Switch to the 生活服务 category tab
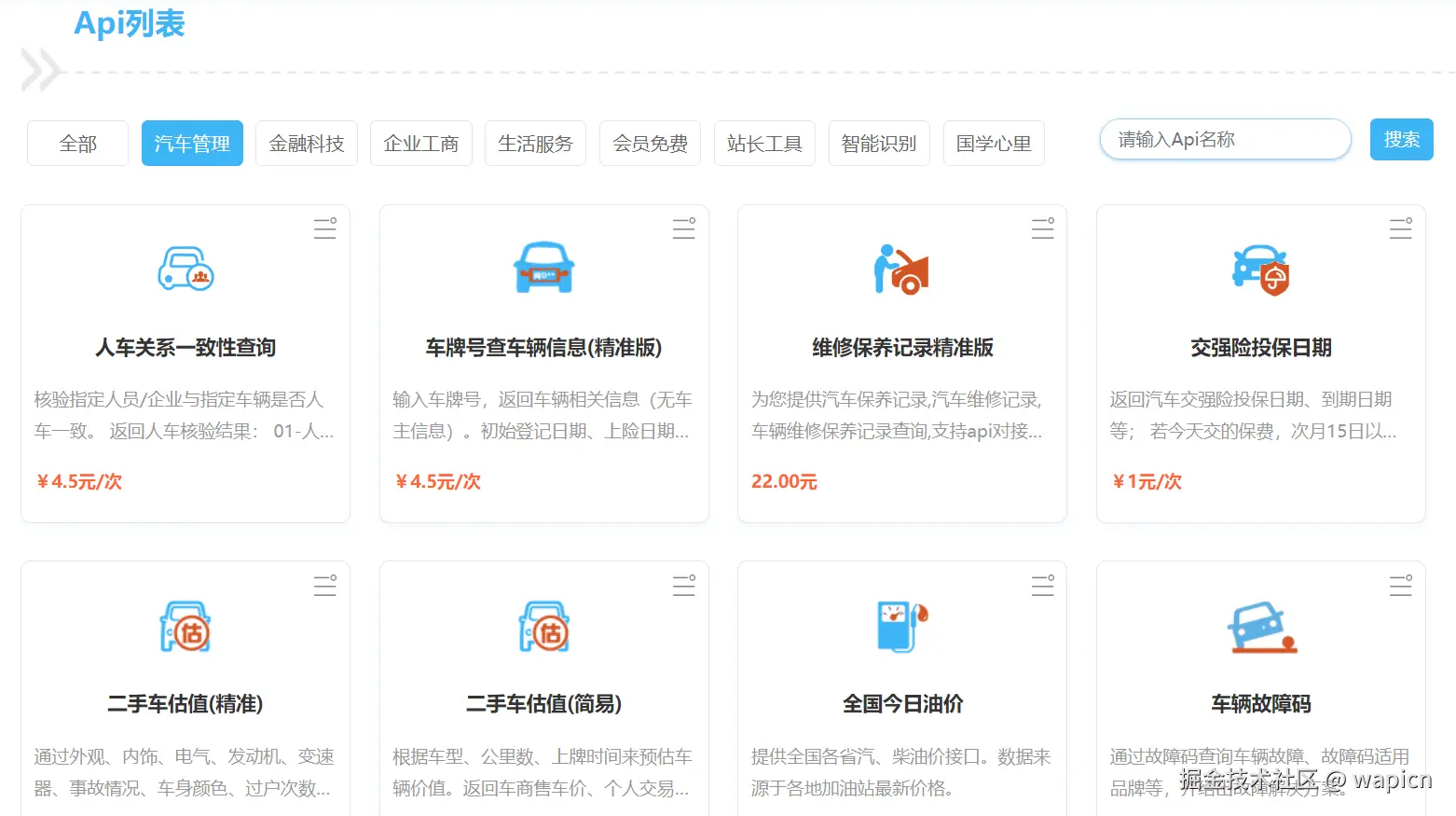Viewport: 1456px width, 816px height. coord(535,143)
